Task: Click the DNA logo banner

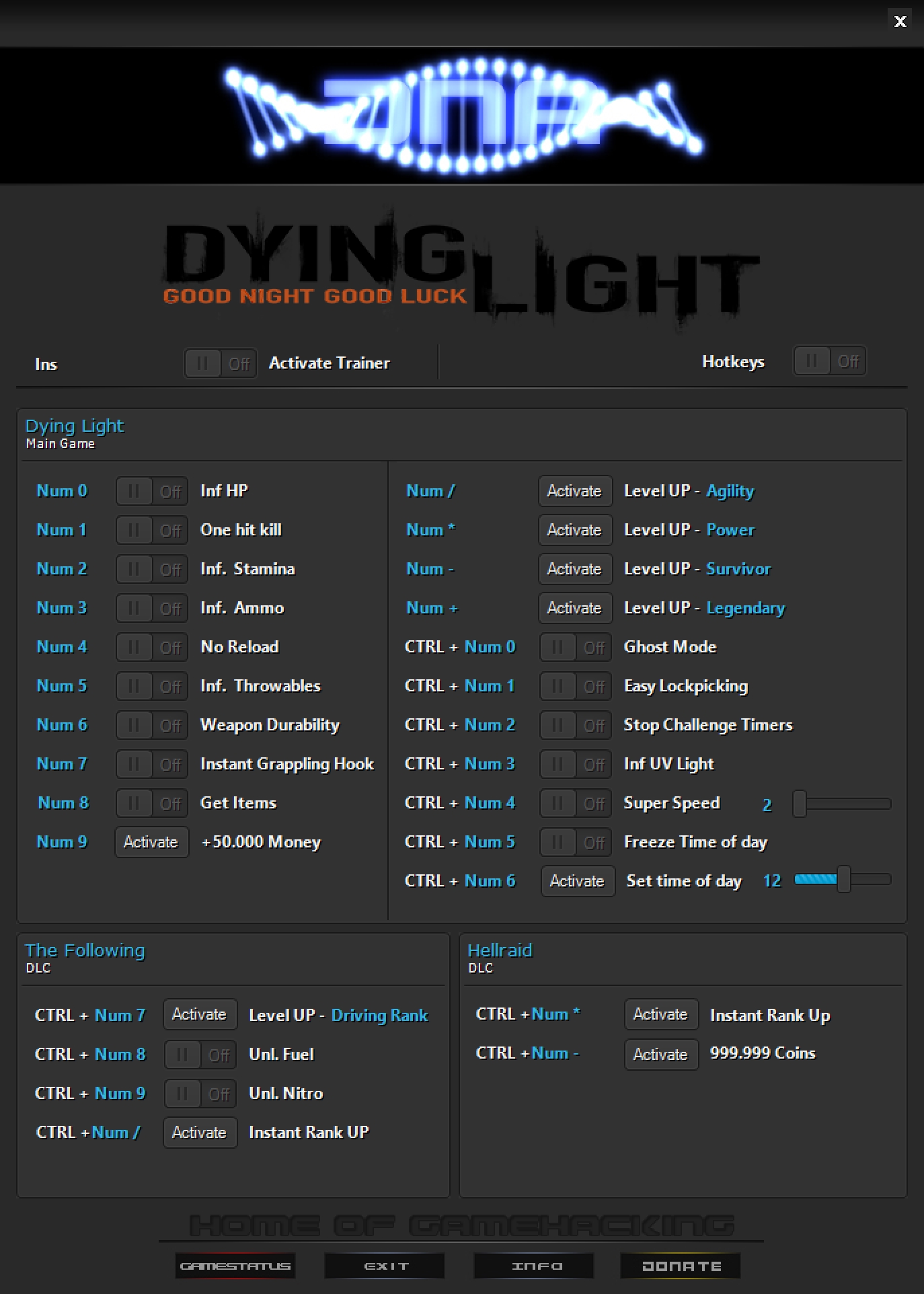Action: click(x=462, y=116)
